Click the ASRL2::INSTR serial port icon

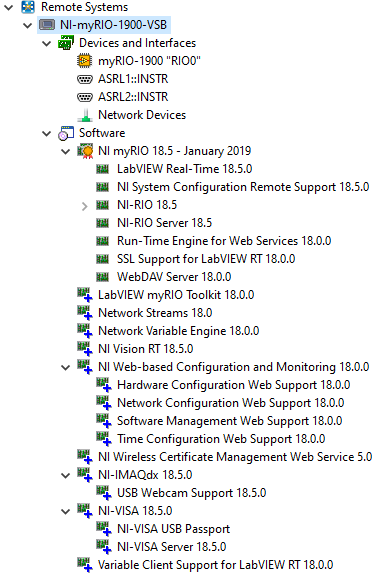85,97
